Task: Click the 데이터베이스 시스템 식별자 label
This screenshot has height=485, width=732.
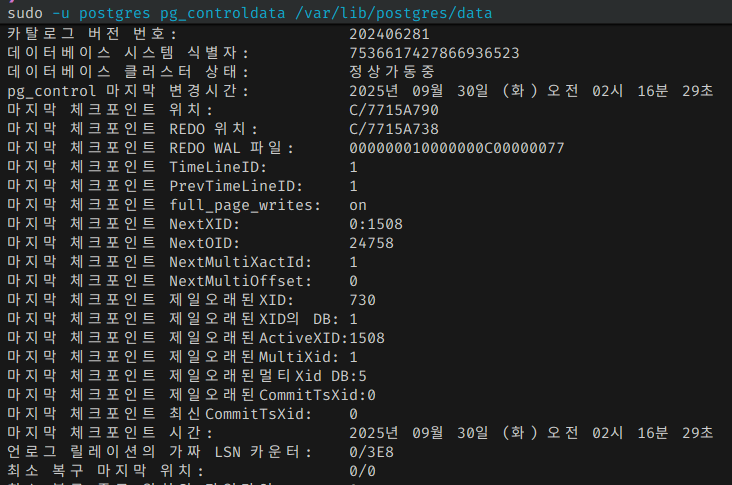Action: [128, 53]
